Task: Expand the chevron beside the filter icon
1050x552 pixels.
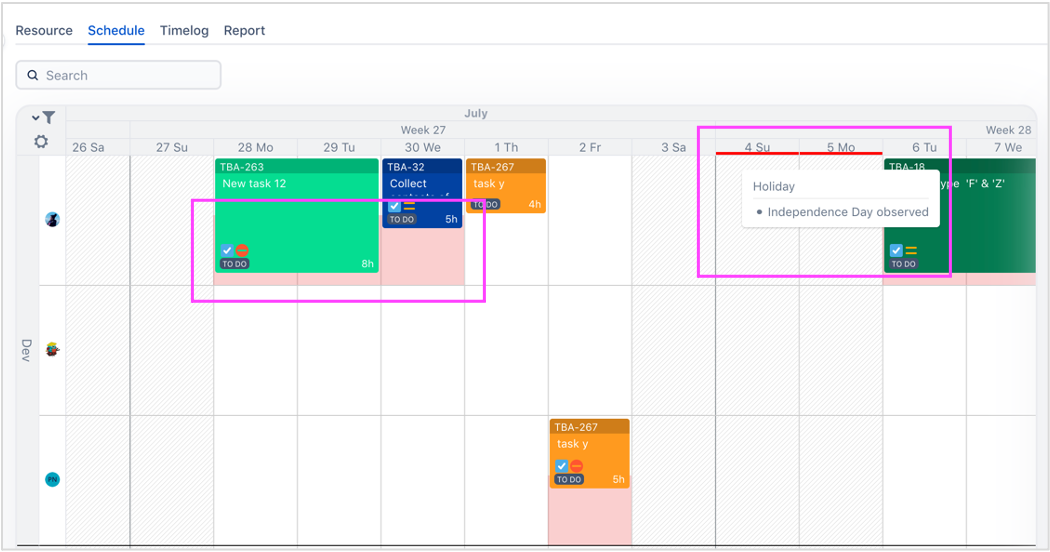Action: pos(36,118)
